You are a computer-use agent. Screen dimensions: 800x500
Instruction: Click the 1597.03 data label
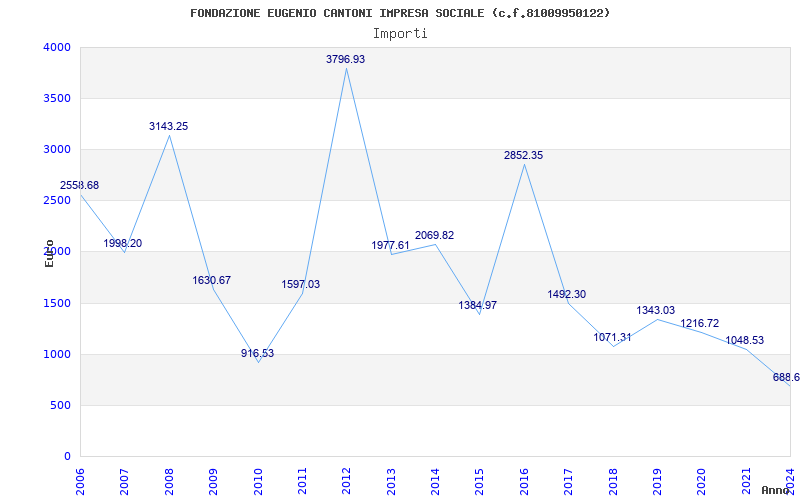pyautogui.click(x=301, y=285)
